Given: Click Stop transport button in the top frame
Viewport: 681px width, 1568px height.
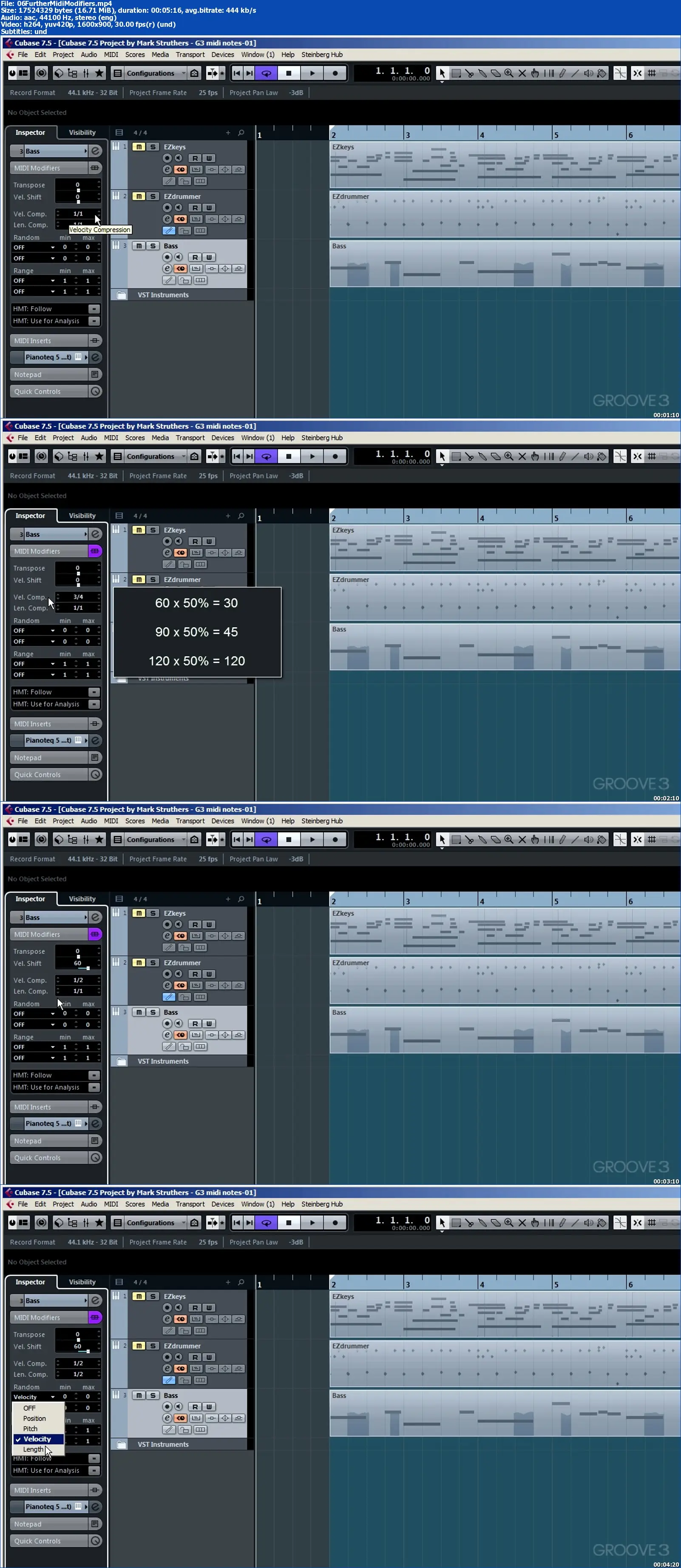Looking at the screenshot, I should (289, 73).
